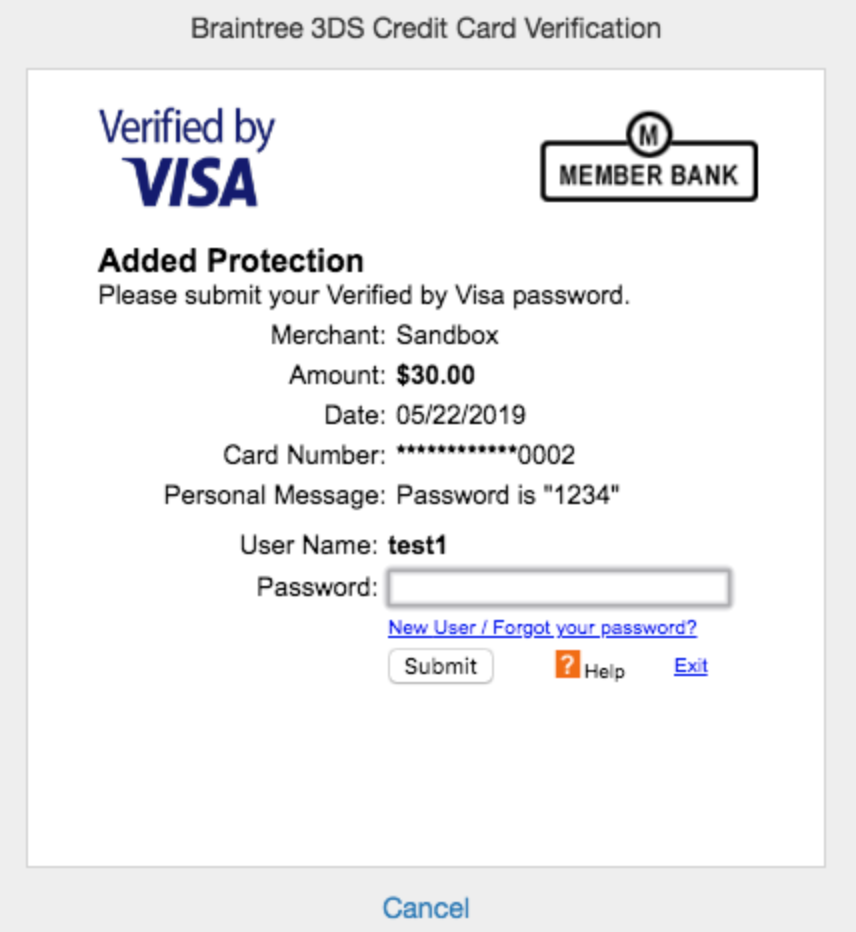Click the Sandbox merchant name
Viewport: 856px width, 932px height.
point(447,336)
